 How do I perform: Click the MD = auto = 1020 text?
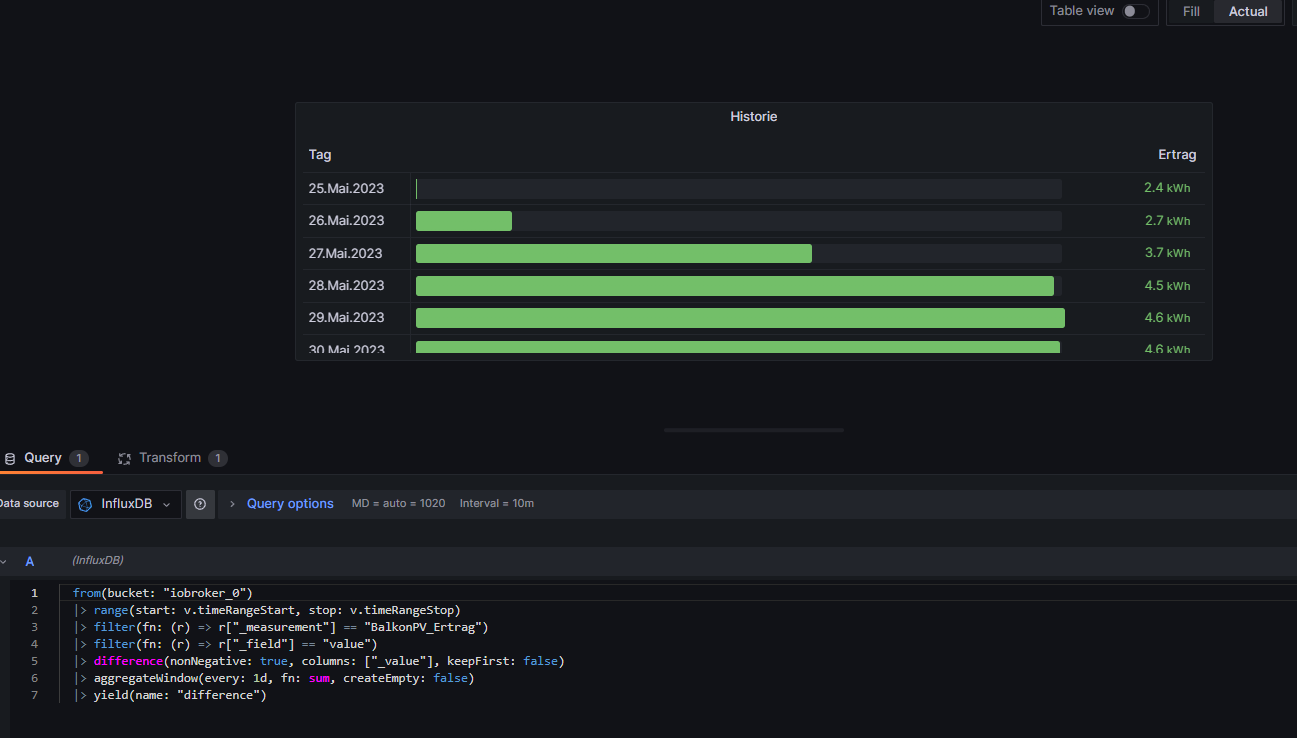[x=399, y=503]
